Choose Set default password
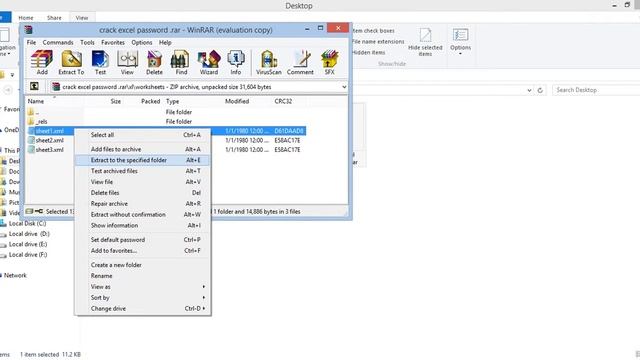This screenshot has width=640, height=360. [x=142, y=240]
